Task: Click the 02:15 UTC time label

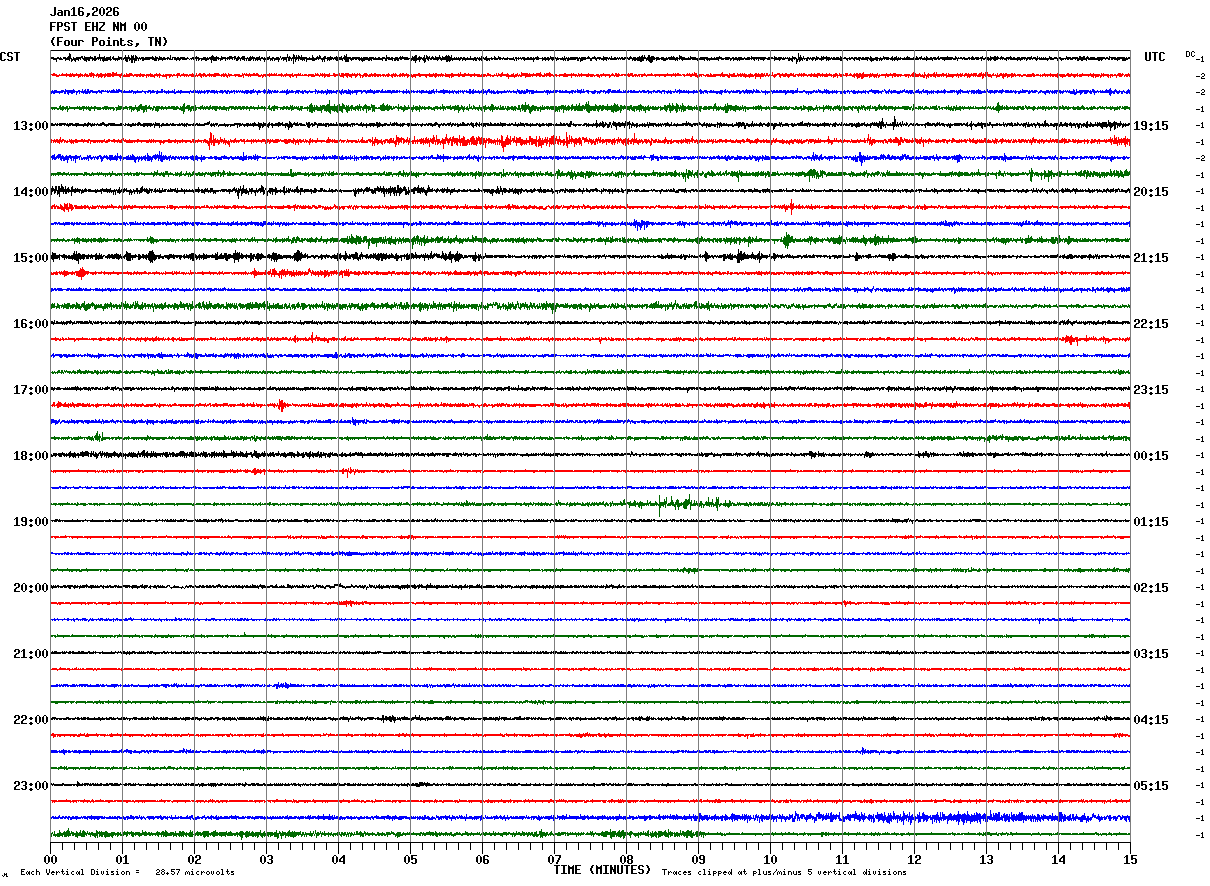Action: [1151, 588]
